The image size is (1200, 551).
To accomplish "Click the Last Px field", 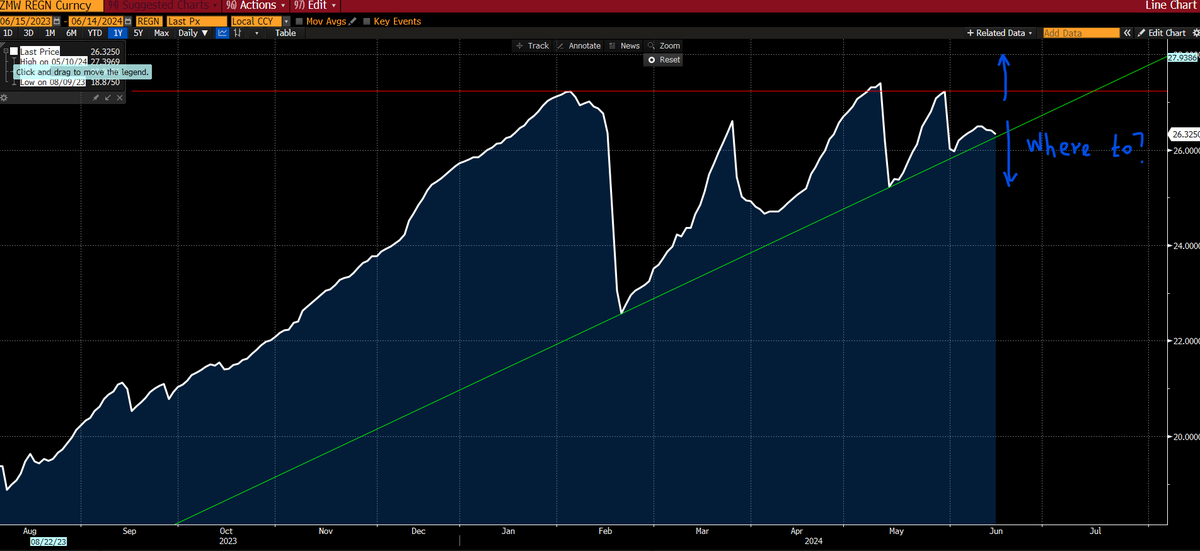I will tap(196, 21).
